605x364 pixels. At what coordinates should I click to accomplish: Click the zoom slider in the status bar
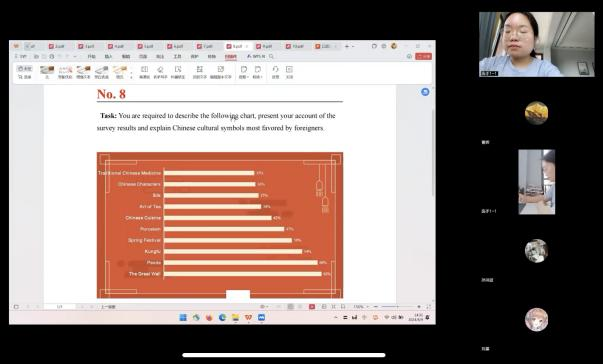(x=397, y=306)
